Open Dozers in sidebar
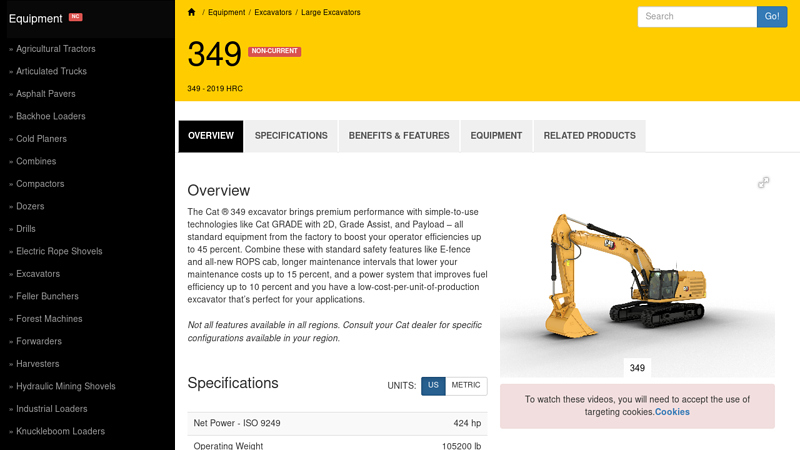Viewport: 800px width, 450px height. coord(30,206)
